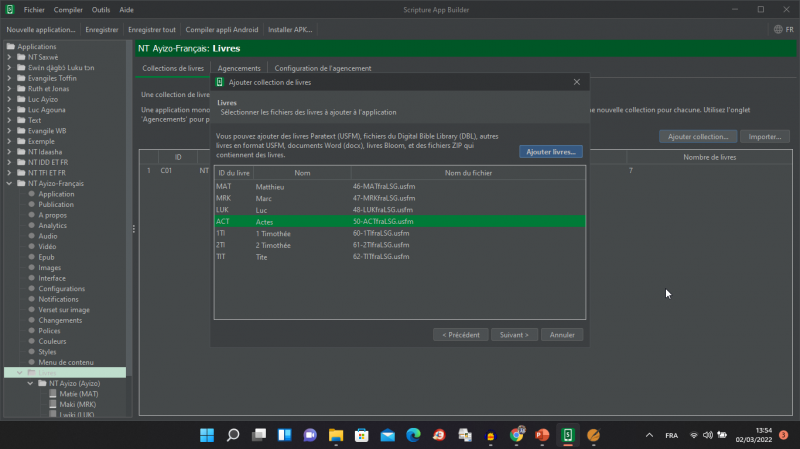Click Compiler appli Android in toolbar

(x=221, y=30)
